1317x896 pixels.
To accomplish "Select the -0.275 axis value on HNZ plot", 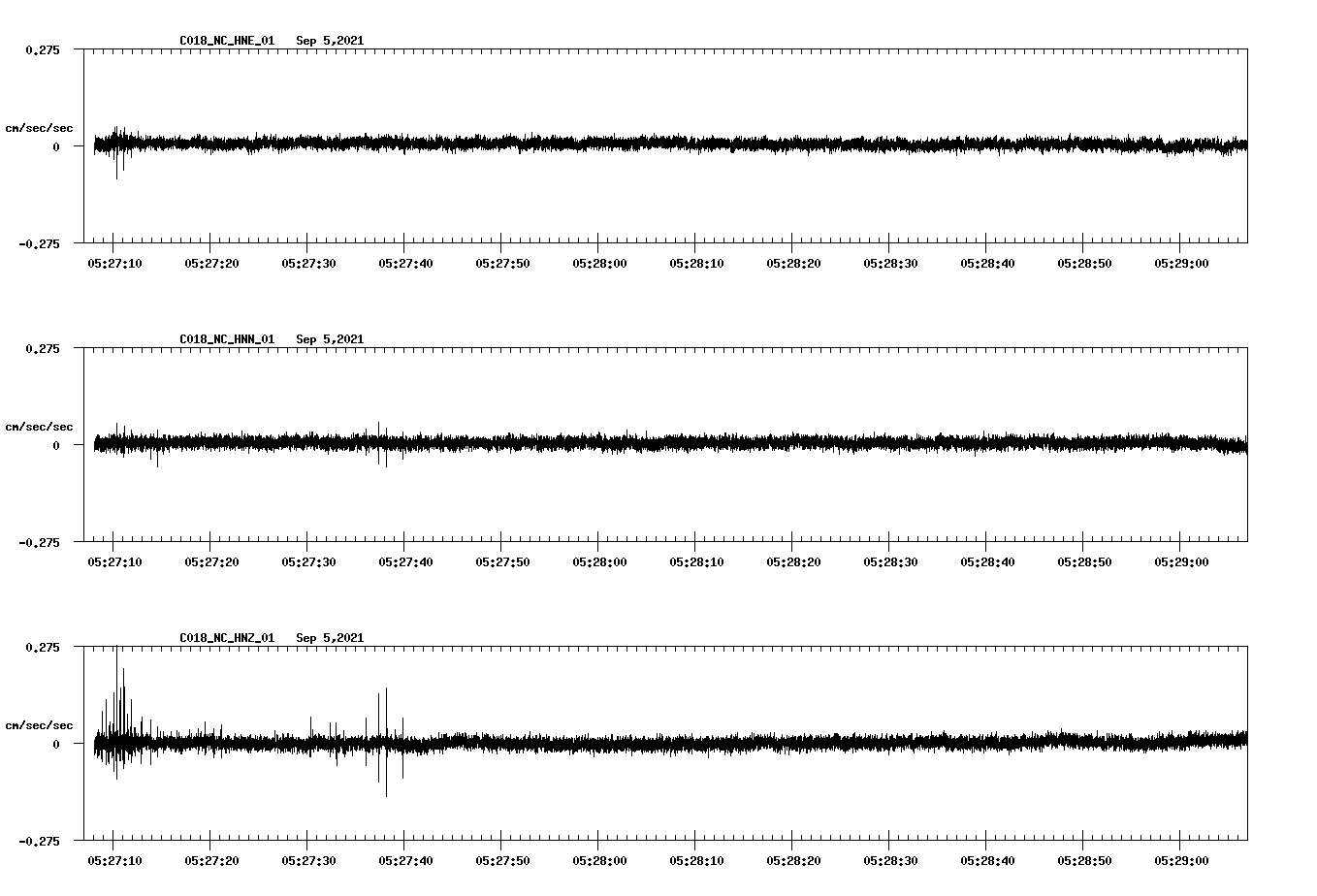I will tap(39, 841).
